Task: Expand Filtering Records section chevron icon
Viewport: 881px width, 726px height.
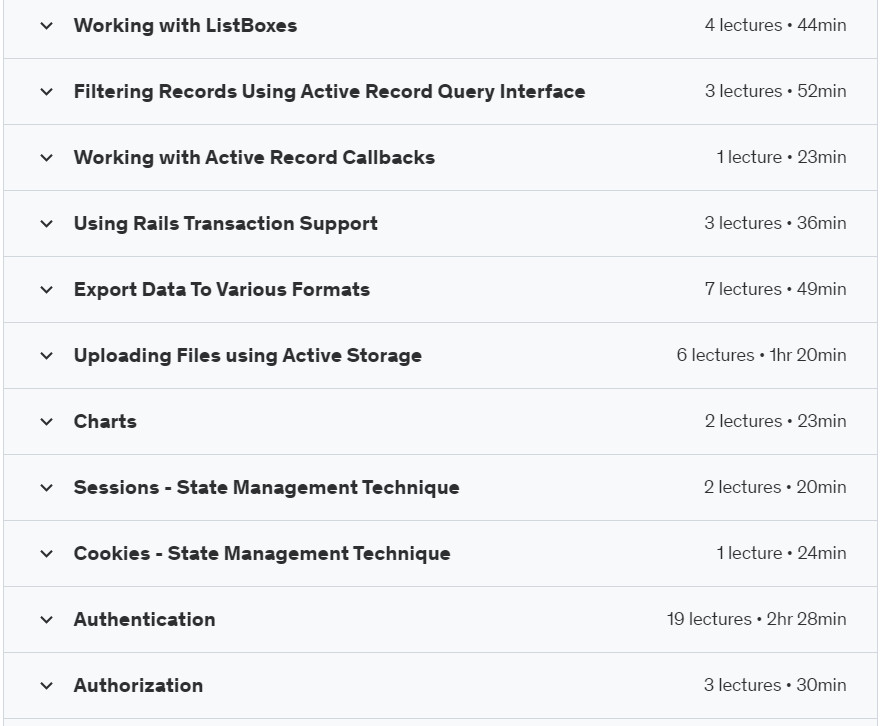Action: [x=47, y=92]
